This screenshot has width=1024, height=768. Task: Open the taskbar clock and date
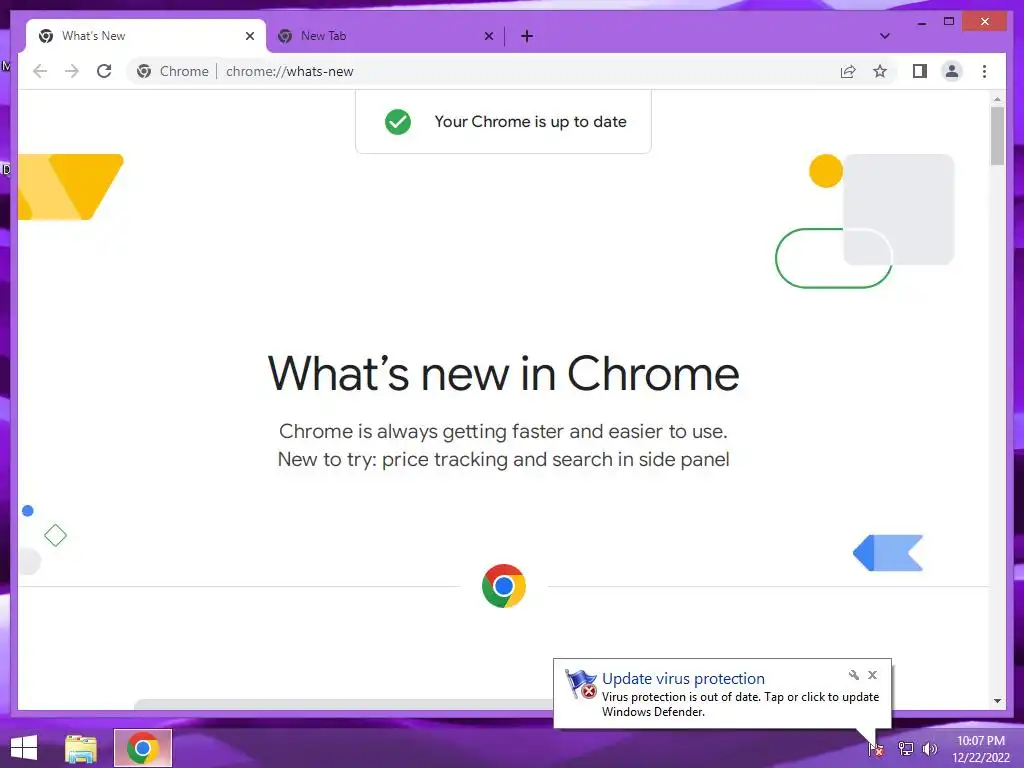[x=980, y=749]
